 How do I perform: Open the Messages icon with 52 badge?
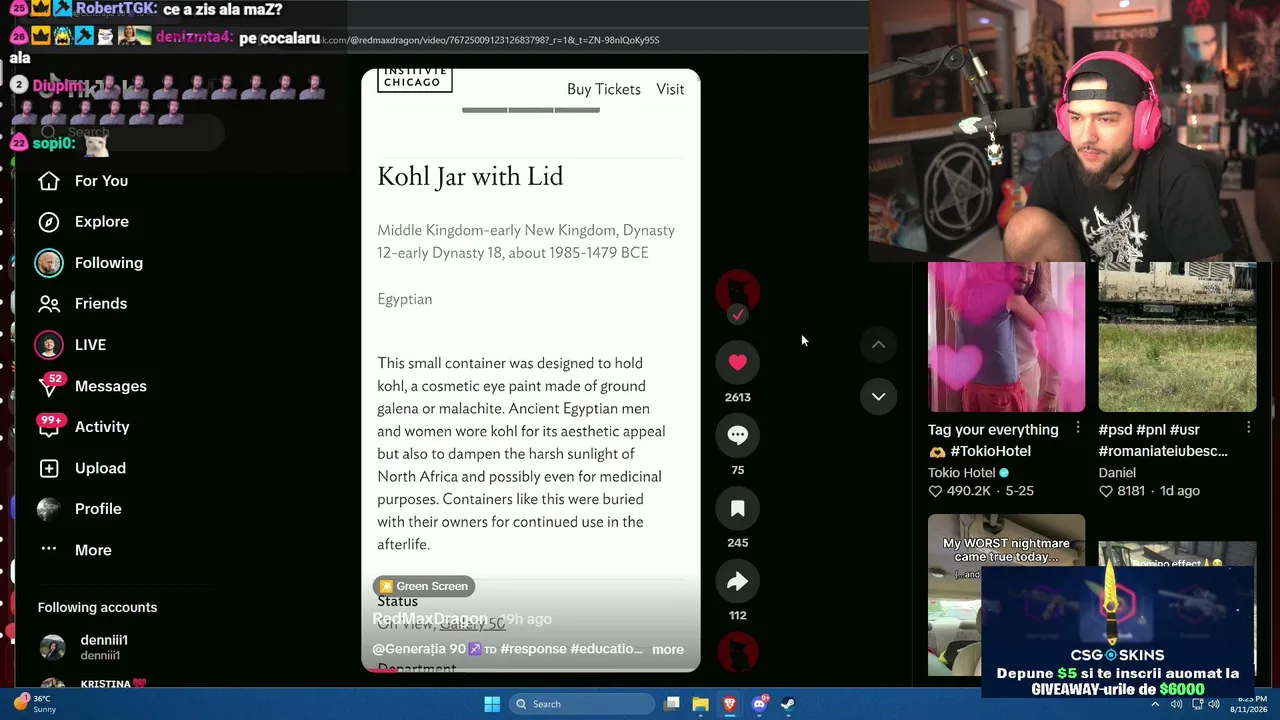click(48, 386)
